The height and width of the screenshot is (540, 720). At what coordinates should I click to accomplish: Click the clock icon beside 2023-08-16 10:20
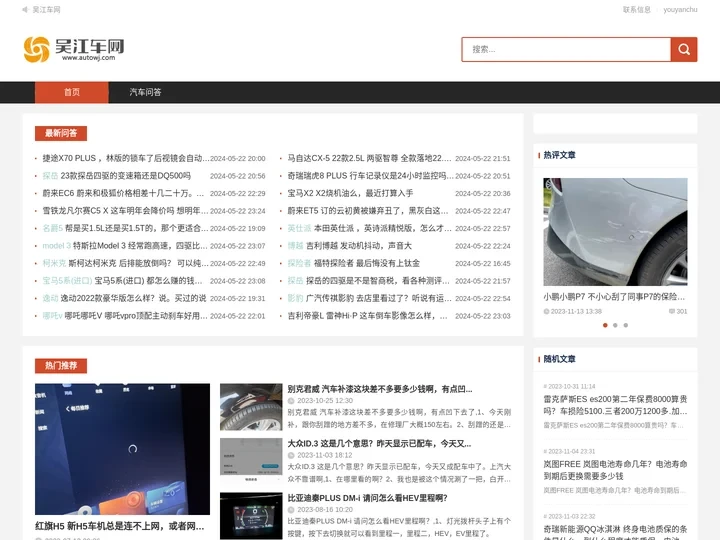tap(291, 510)
